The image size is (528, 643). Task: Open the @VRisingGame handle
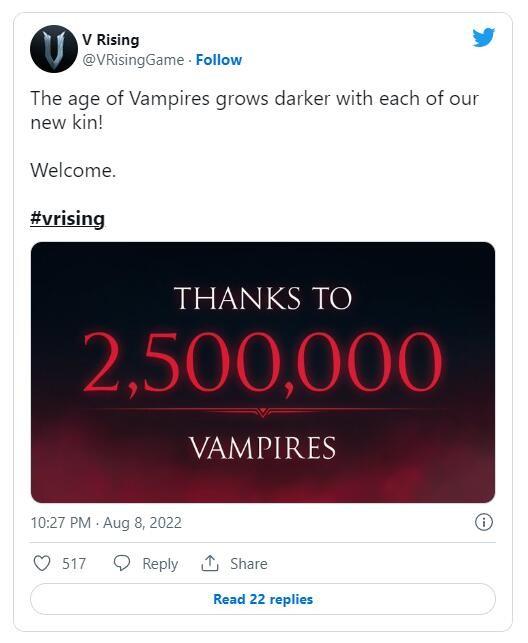point(133,60)
